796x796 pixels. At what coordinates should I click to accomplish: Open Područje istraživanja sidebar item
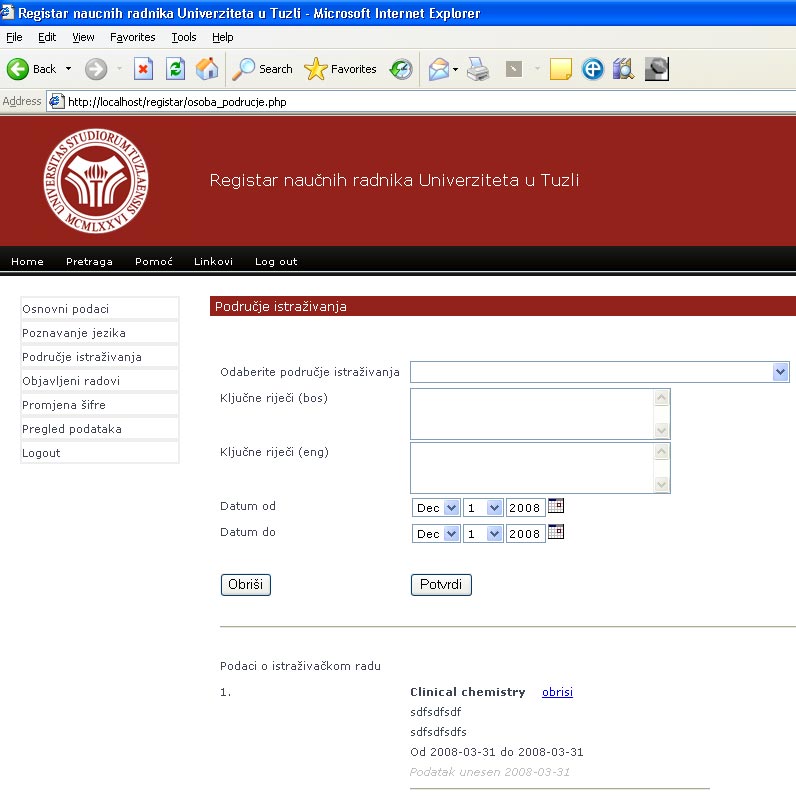[100, 357]
